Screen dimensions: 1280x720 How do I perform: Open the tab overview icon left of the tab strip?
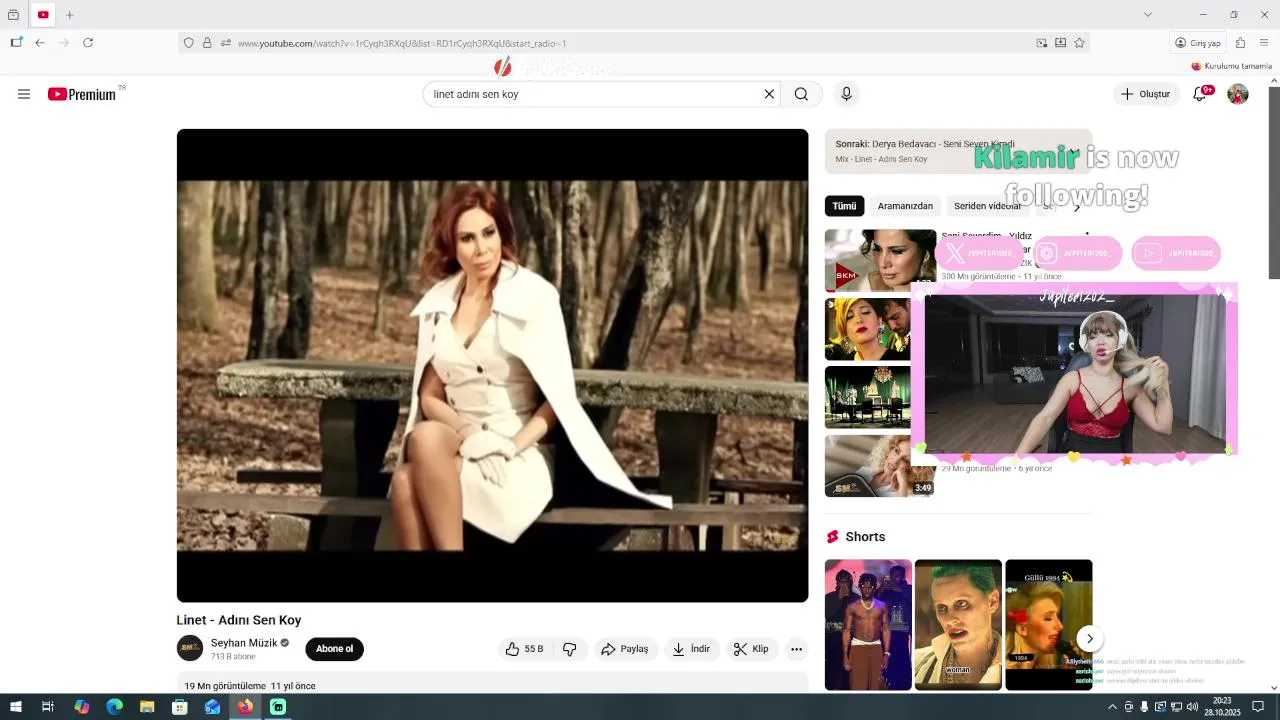[13, 15]
